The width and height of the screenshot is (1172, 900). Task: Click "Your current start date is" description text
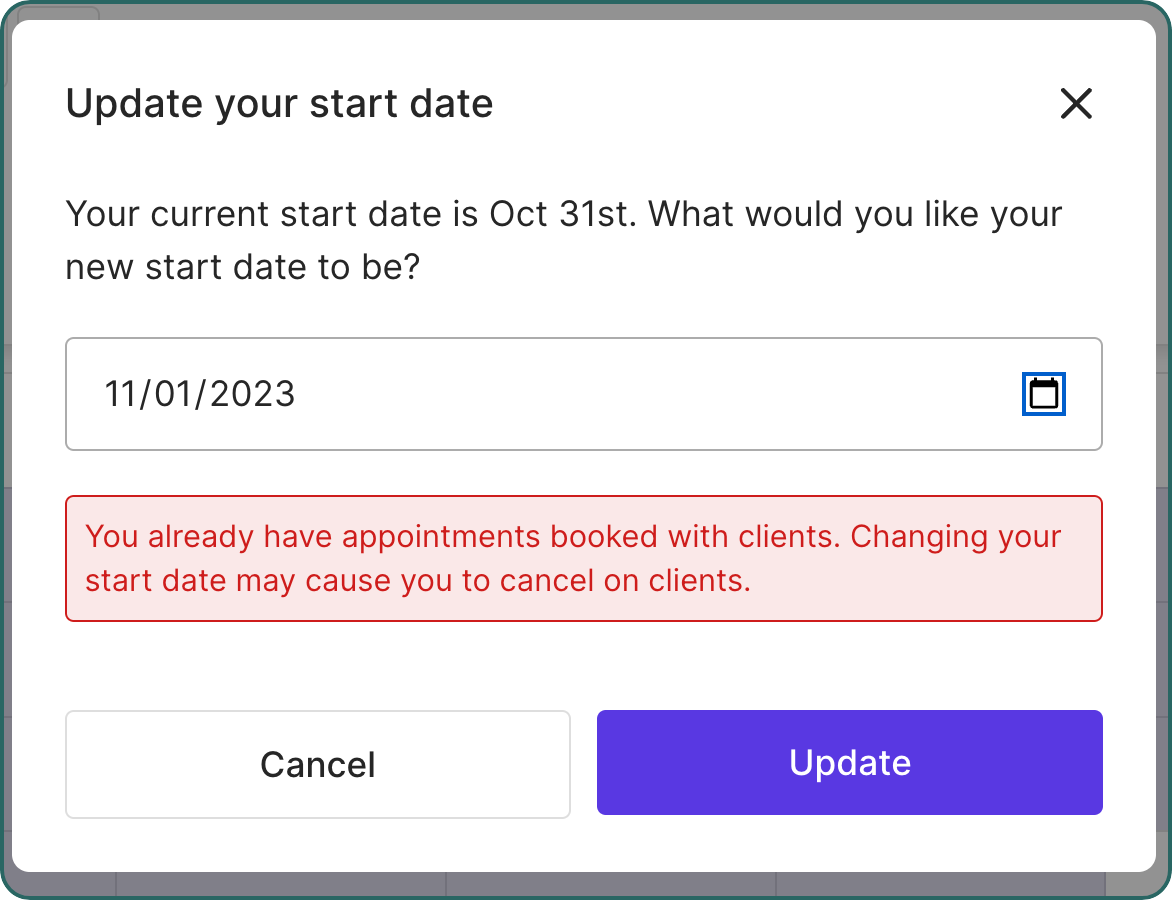click(272, 214)
